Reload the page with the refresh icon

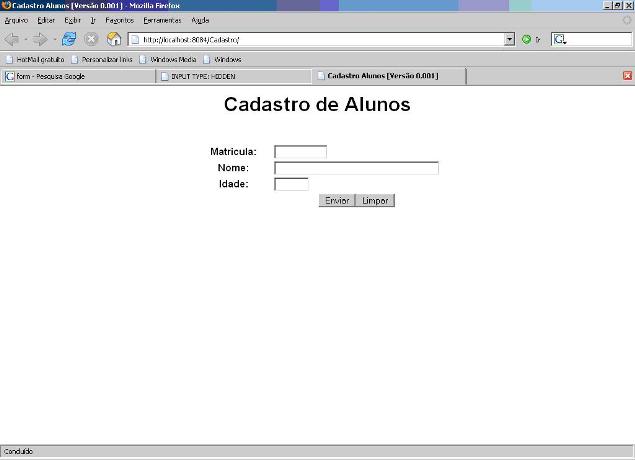point(69,39)
